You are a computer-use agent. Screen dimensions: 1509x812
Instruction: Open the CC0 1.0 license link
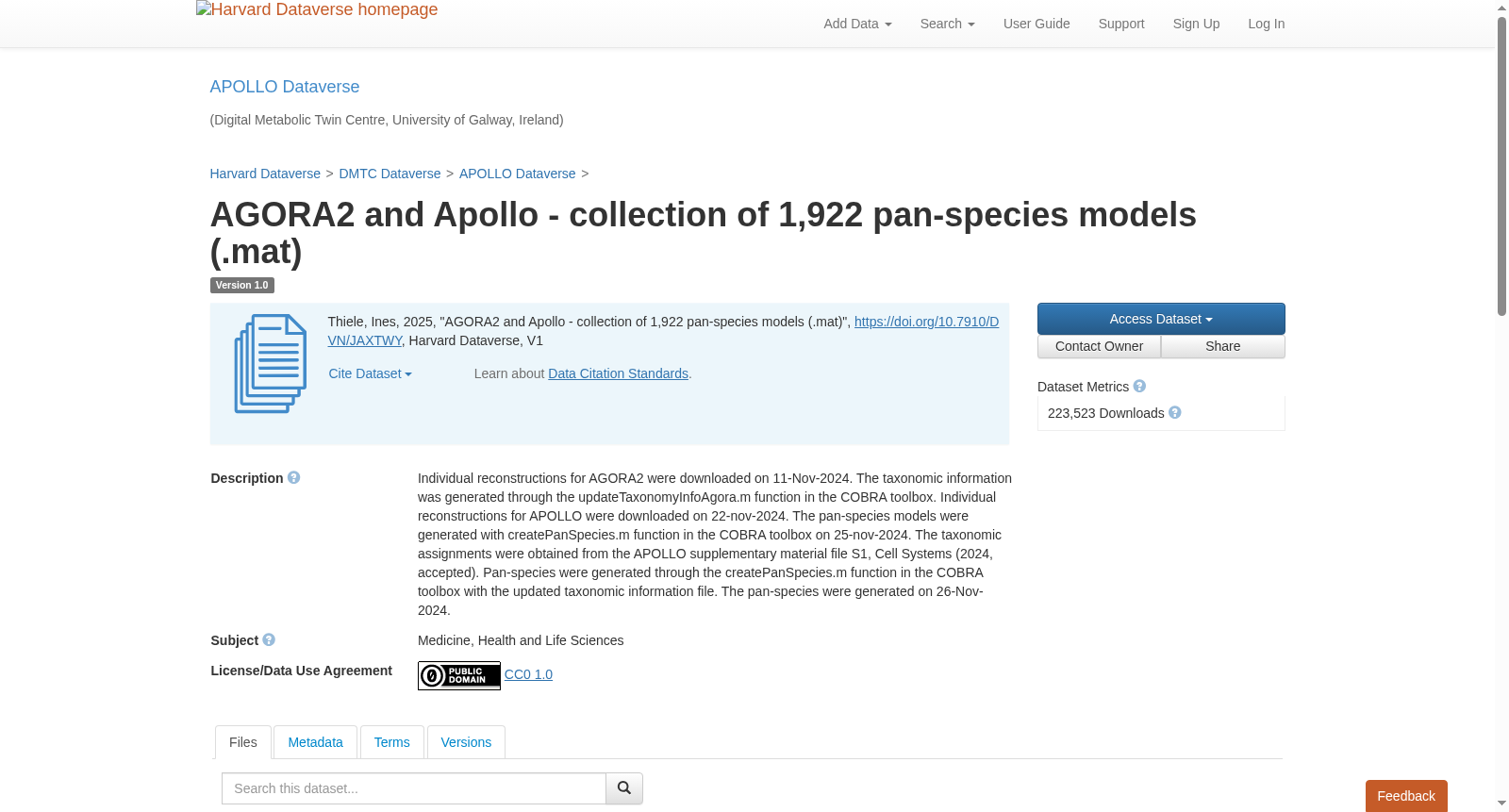(528, 674)
